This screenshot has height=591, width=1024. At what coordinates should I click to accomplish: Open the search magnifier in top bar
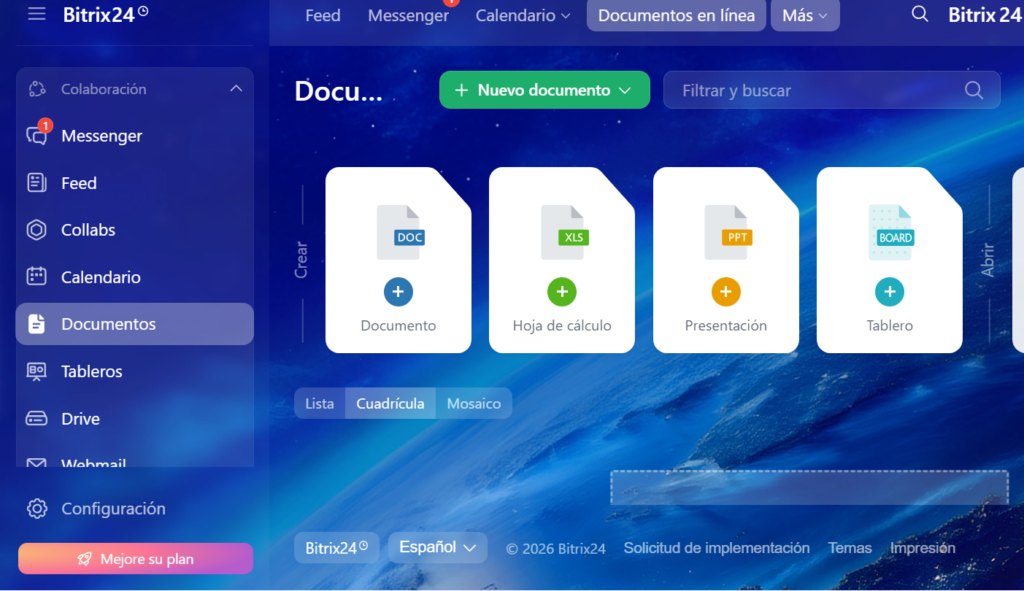(x=920, y=15)
